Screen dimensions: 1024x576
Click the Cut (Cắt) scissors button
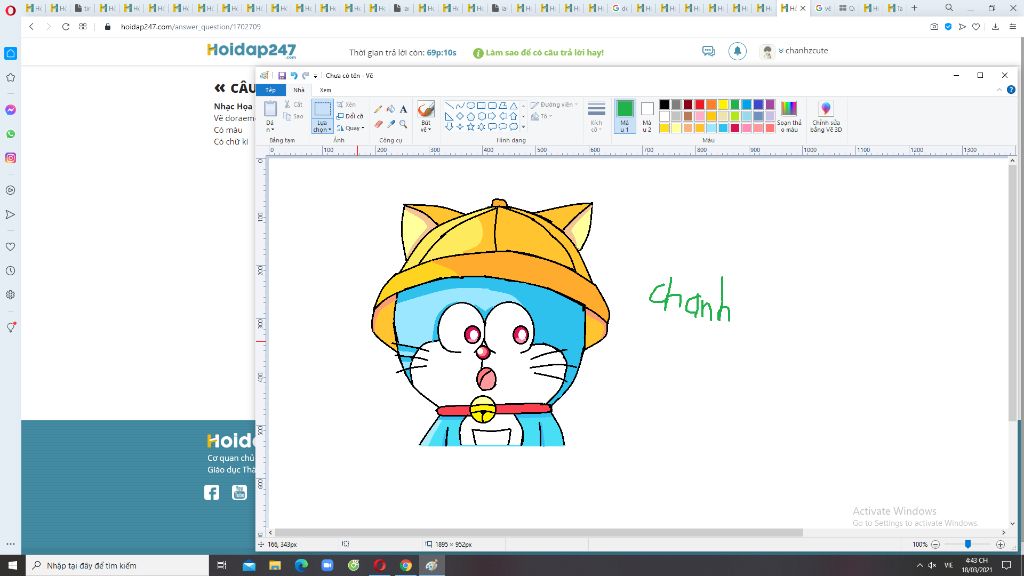[x=294, y=104]
